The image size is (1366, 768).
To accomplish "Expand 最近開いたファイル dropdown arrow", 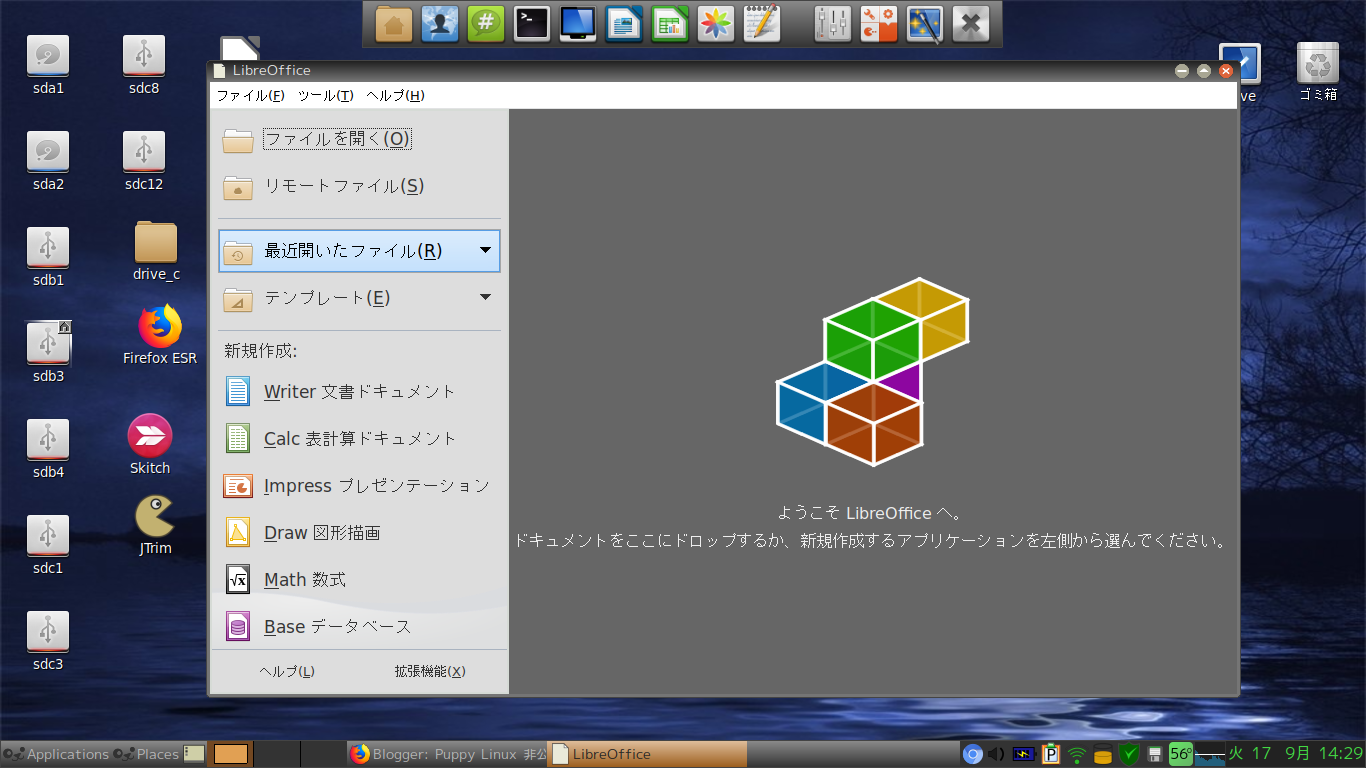I will click(485, 250).
